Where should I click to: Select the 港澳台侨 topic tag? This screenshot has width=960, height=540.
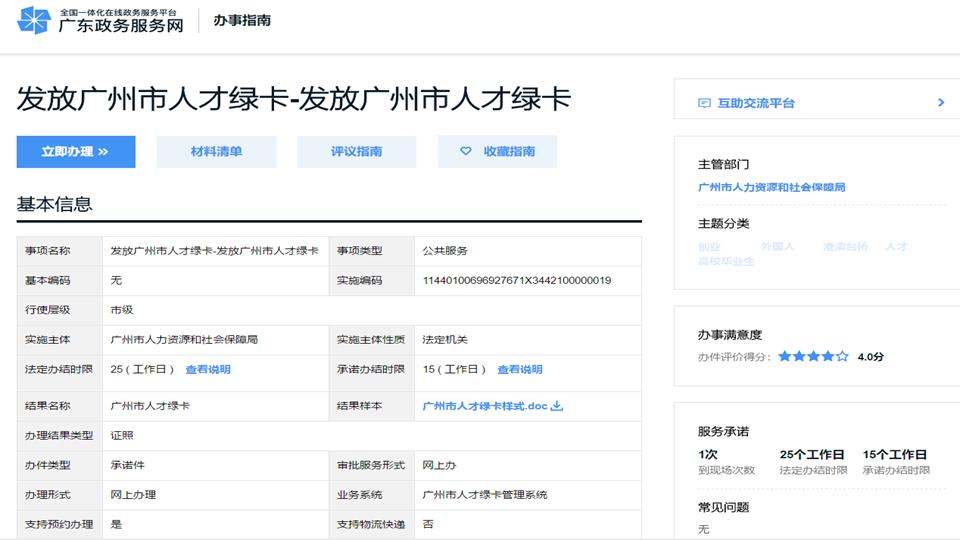(x=845, y=246)
